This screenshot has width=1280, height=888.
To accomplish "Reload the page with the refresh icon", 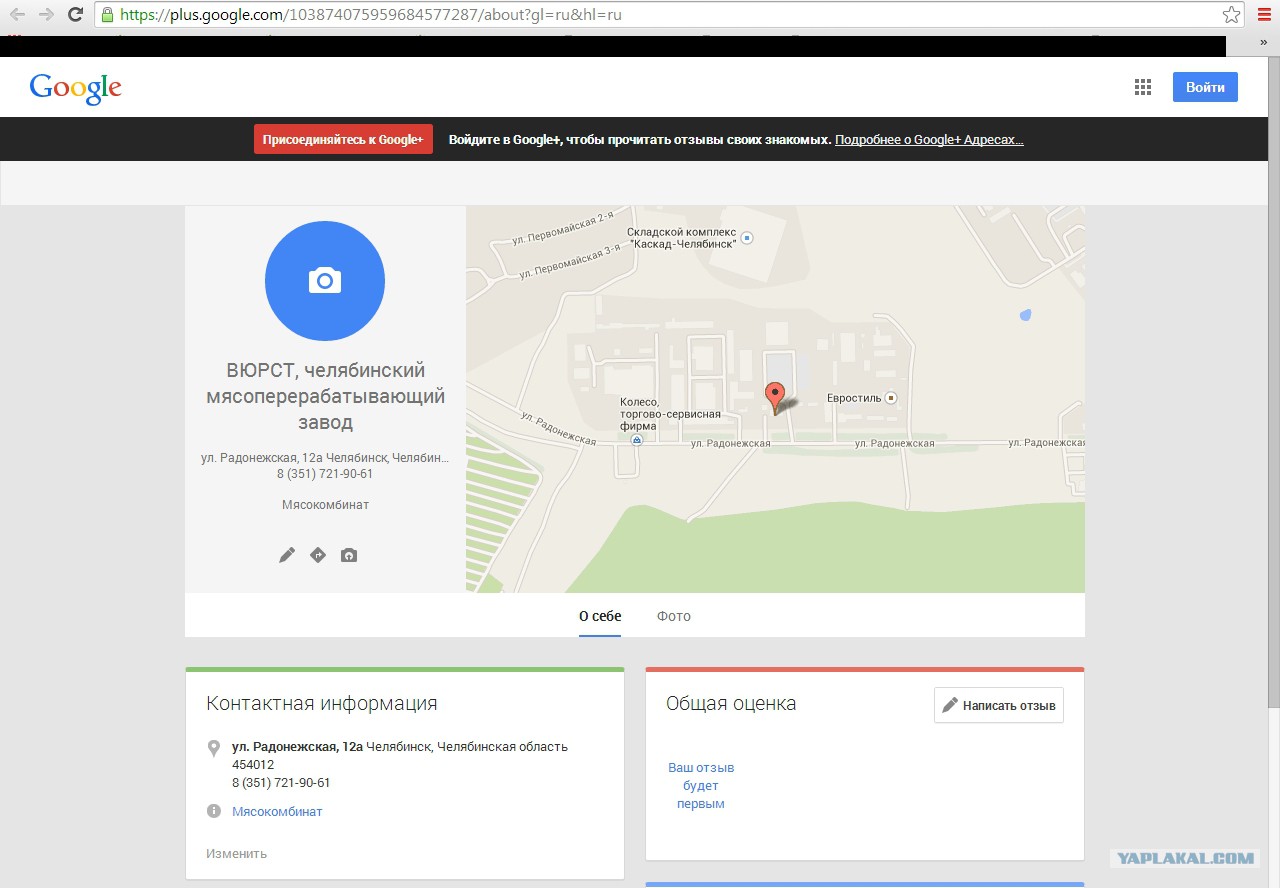I will click(75, 15).
